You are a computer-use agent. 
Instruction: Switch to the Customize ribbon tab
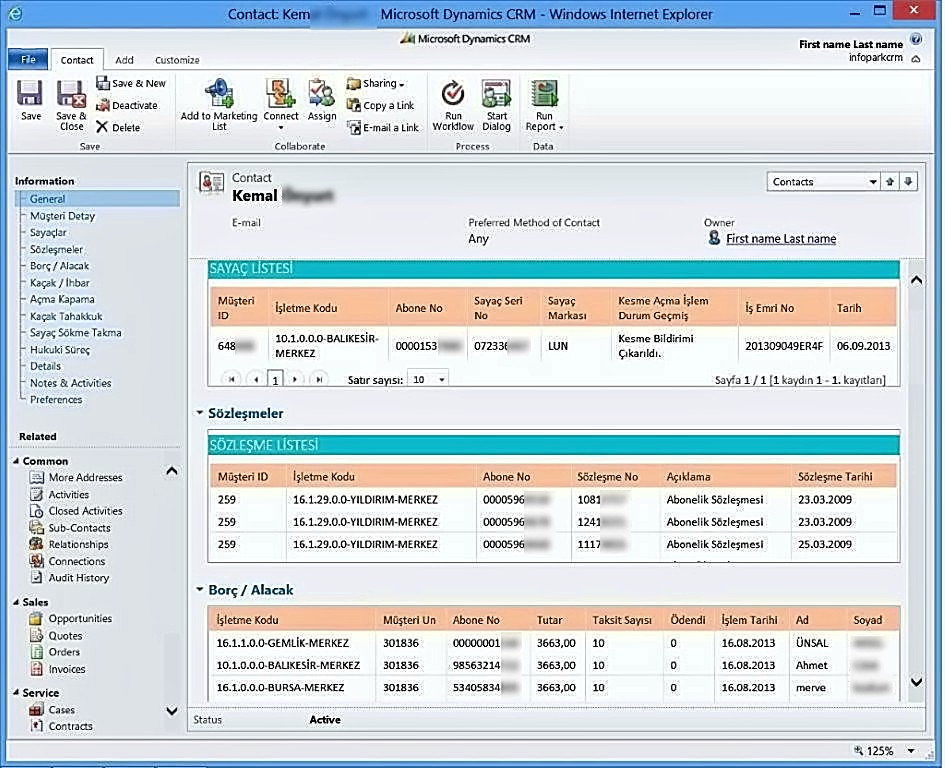click(177, 60)
